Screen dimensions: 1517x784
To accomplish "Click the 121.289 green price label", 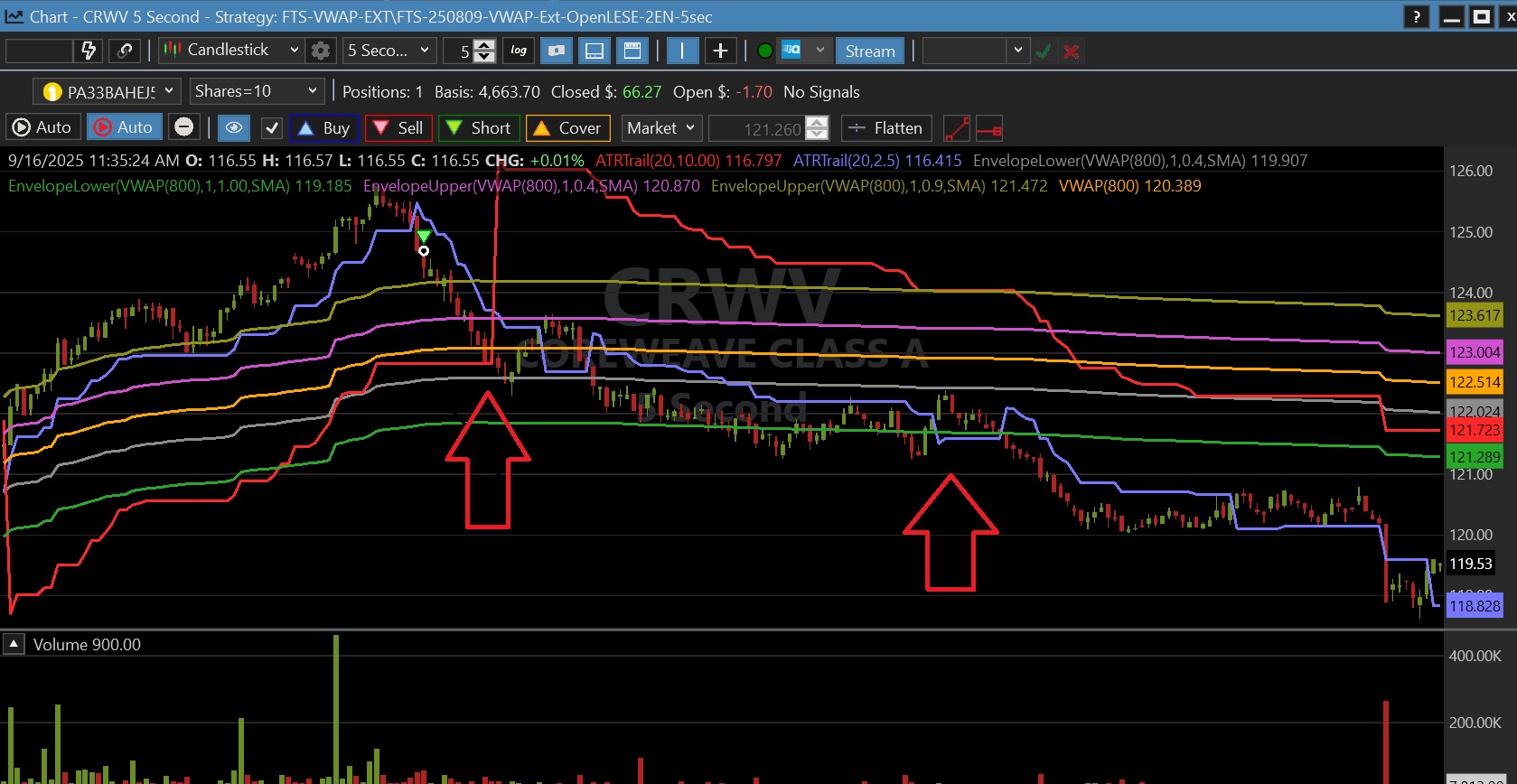I will (1475, 457).
